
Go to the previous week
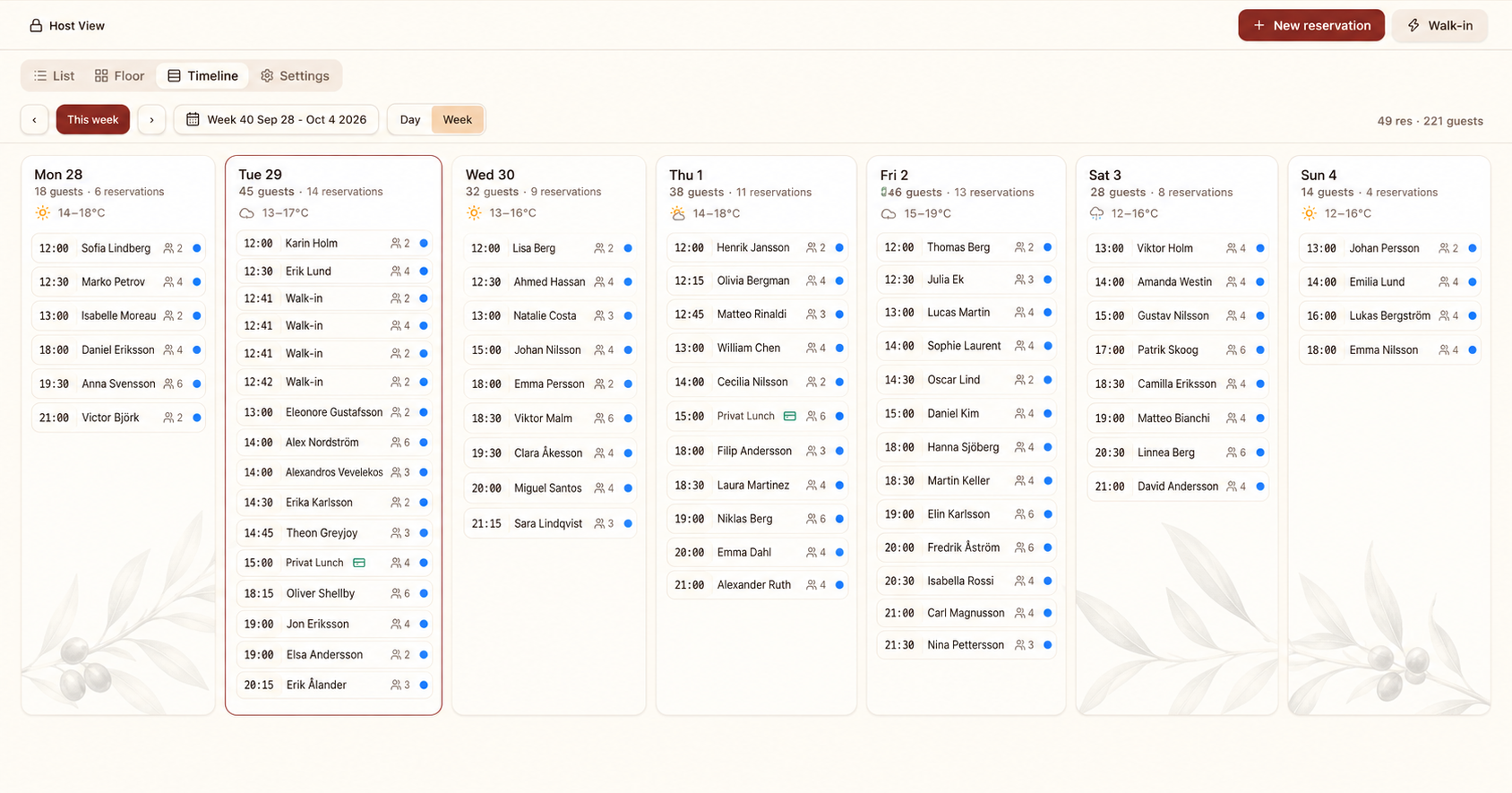pyautogui.click(x=34, y=119)
